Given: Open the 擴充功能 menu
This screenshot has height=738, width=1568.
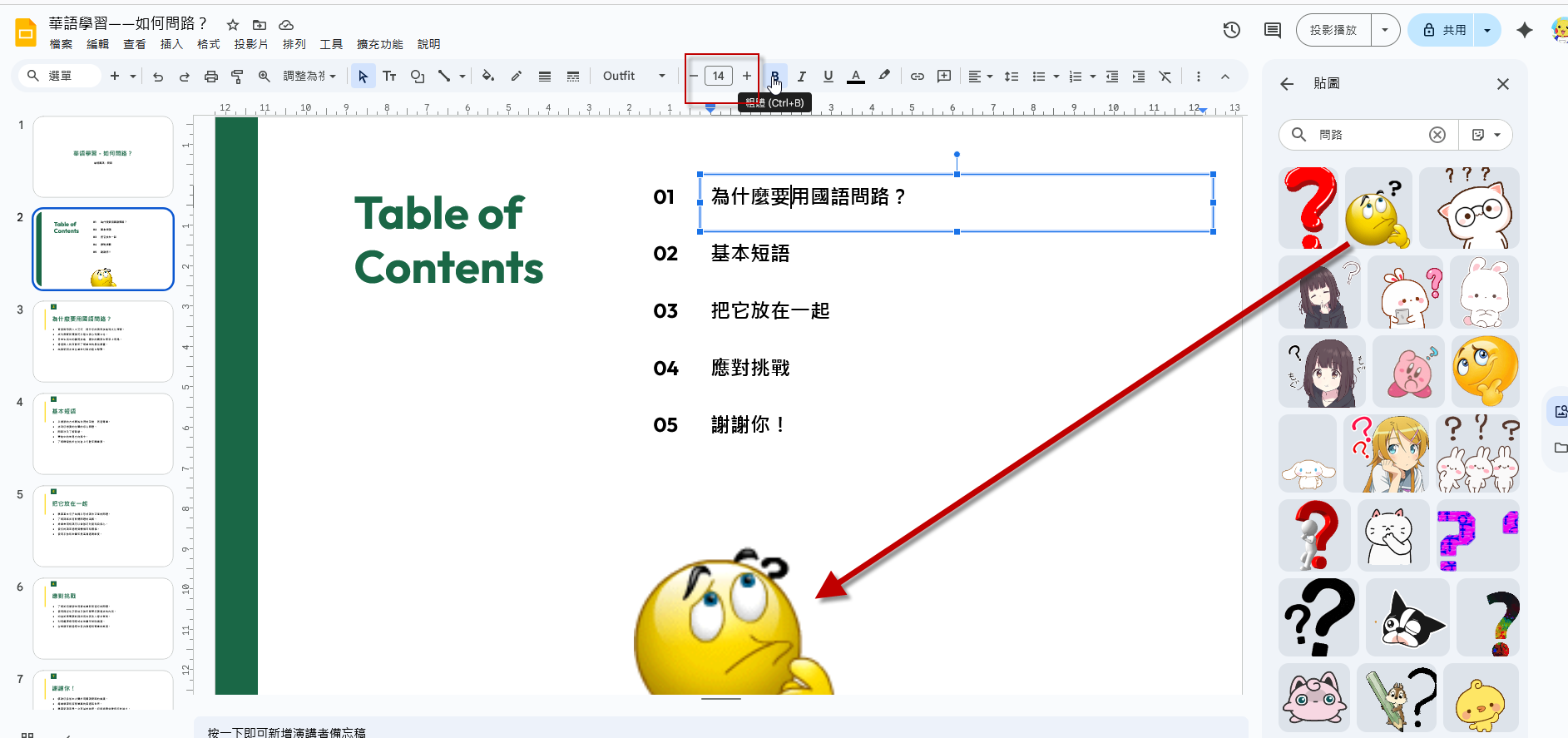Looking at the screenshot, I should (380, 44).
